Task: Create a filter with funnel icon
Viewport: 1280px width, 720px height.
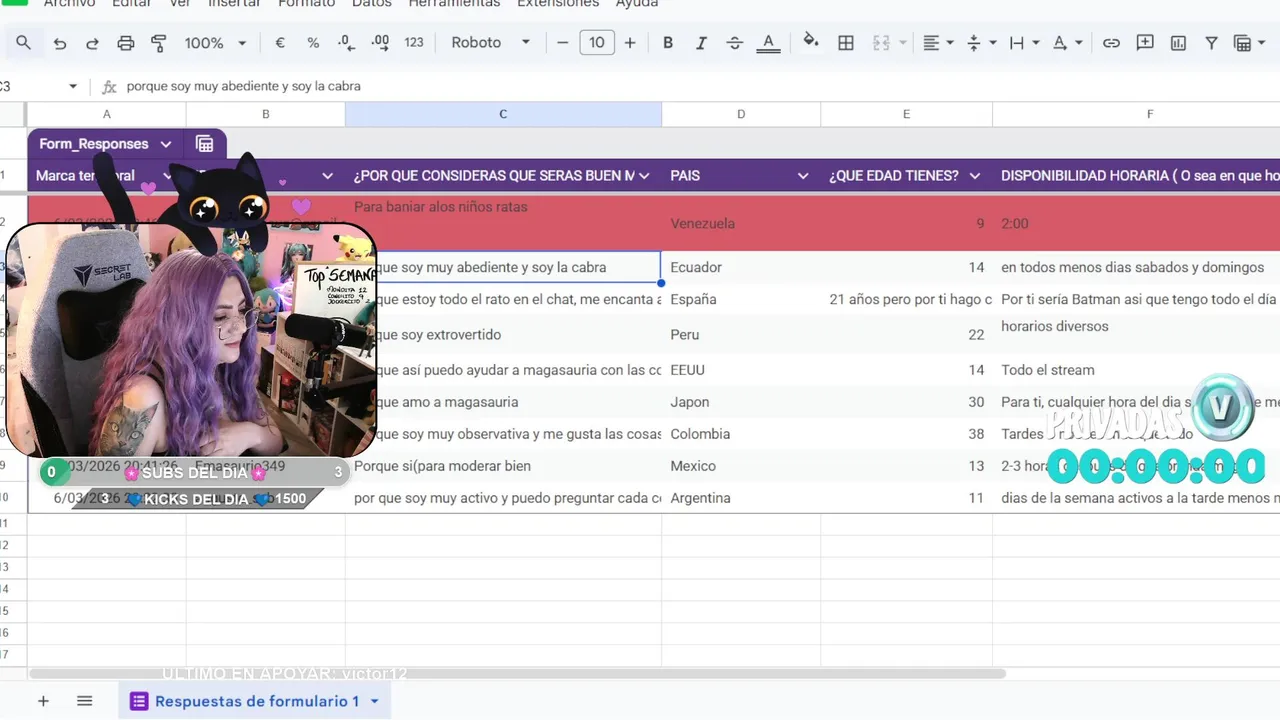Action: (x=1211, y=43)
